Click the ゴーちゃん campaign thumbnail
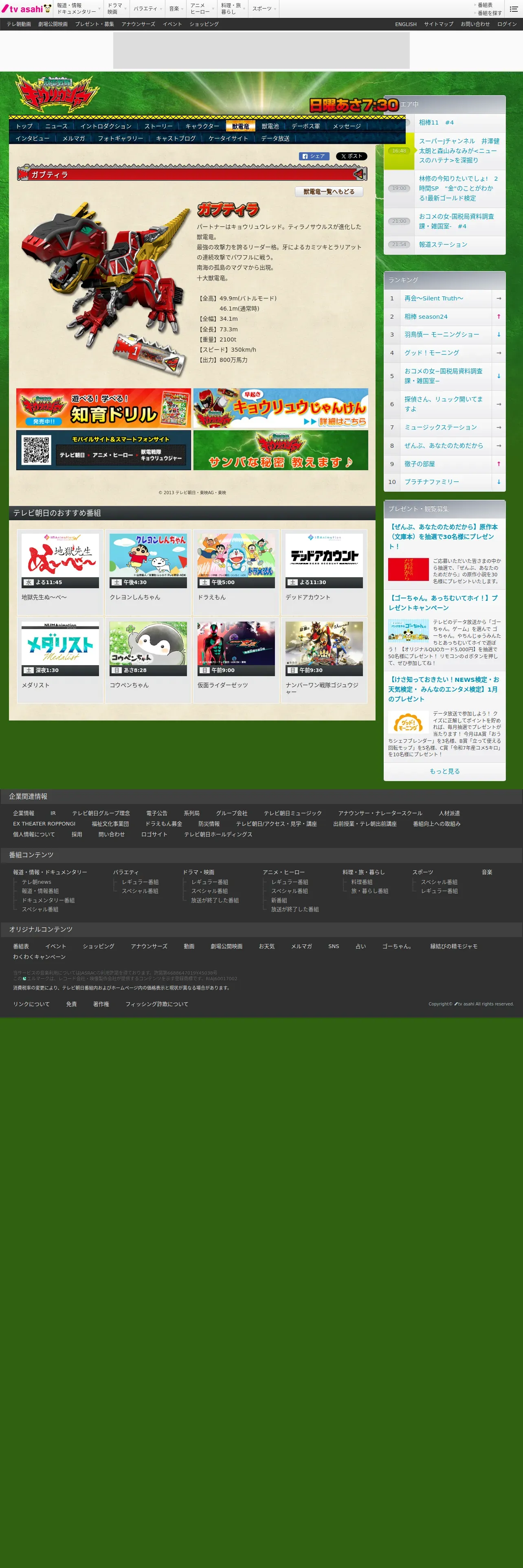The height and width of the screenshot is (1568, 523). coord(409,631)
